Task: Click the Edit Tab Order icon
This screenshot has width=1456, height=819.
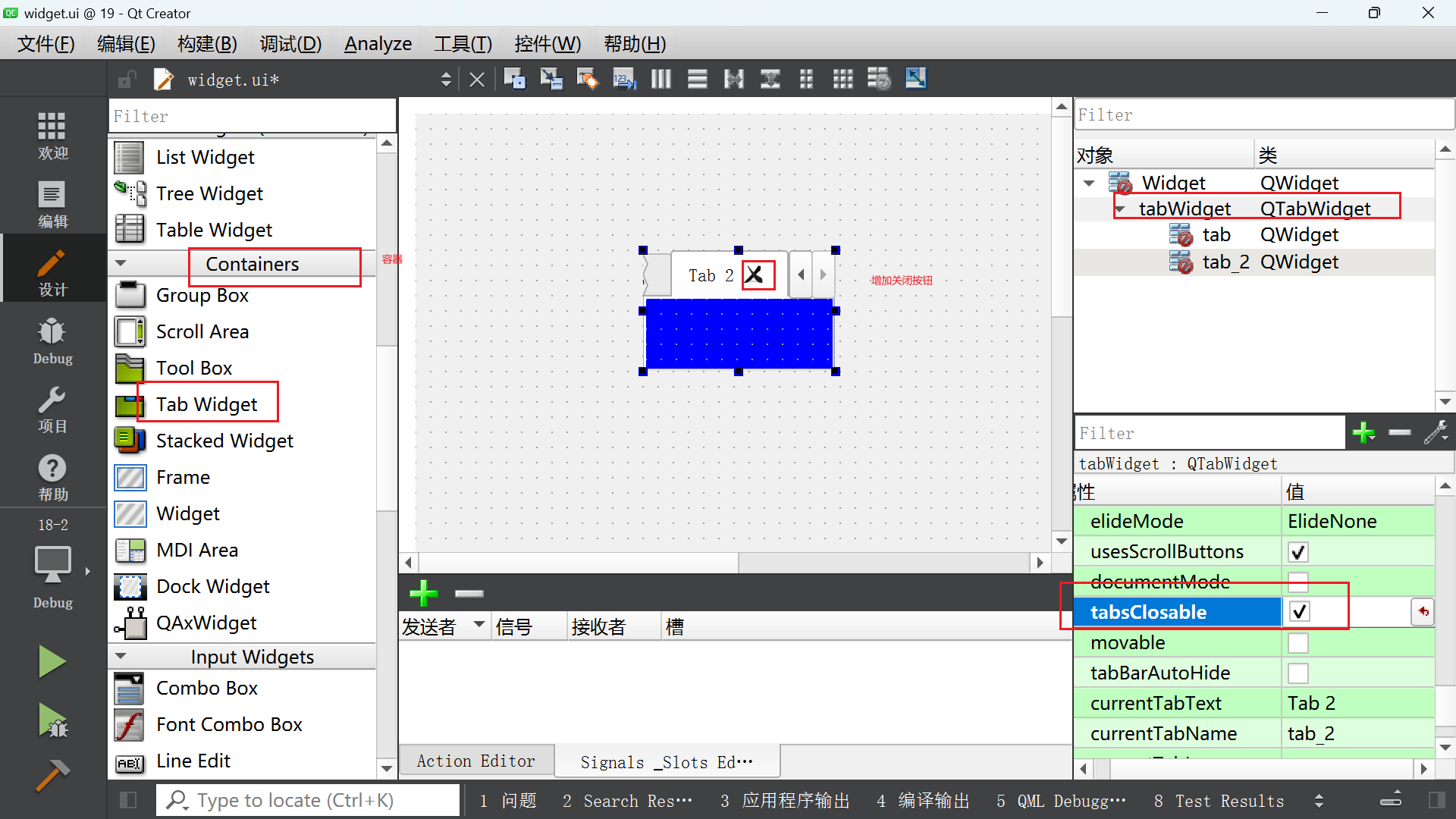Action: coord(624,79)
